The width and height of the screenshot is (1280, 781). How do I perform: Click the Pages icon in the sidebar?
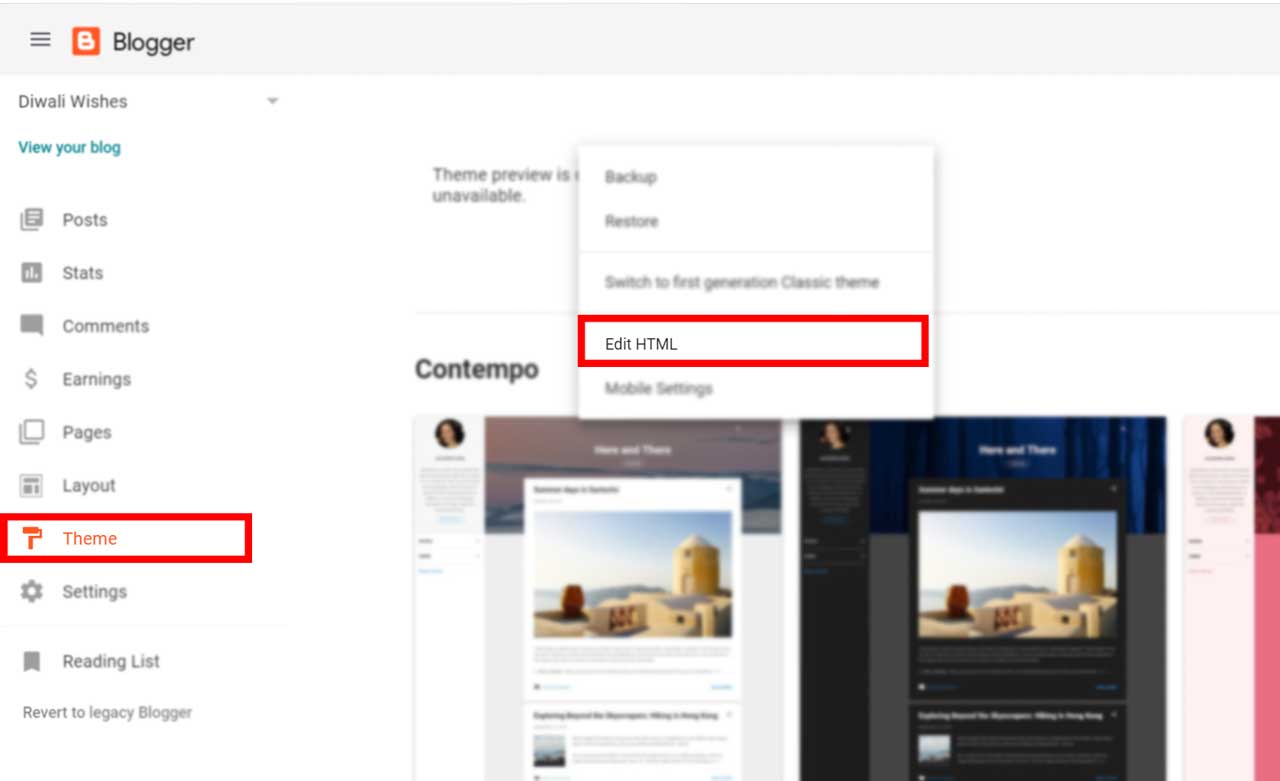[32, 432]
